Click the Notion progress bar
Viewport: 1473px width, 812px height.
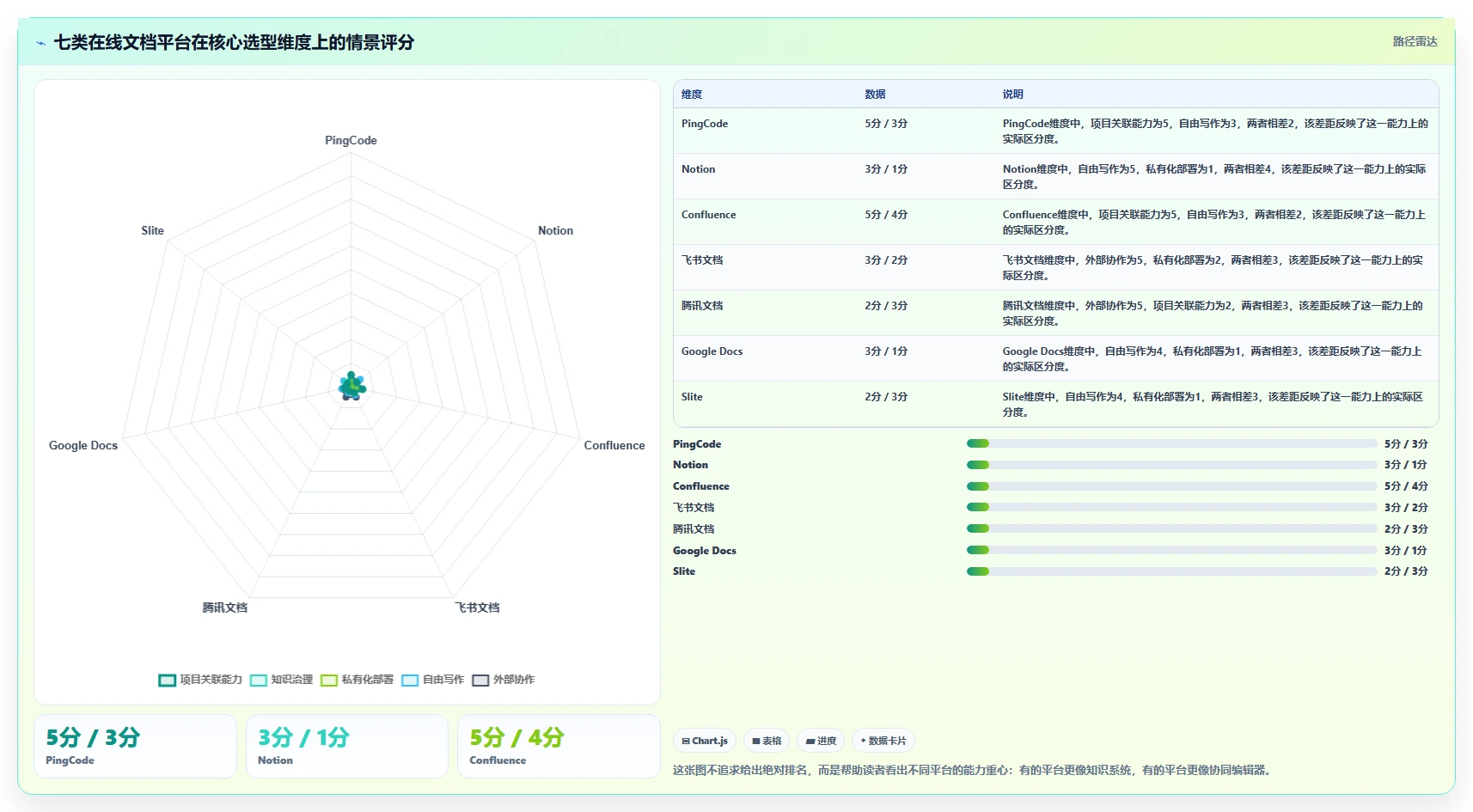pos(1171,465)
